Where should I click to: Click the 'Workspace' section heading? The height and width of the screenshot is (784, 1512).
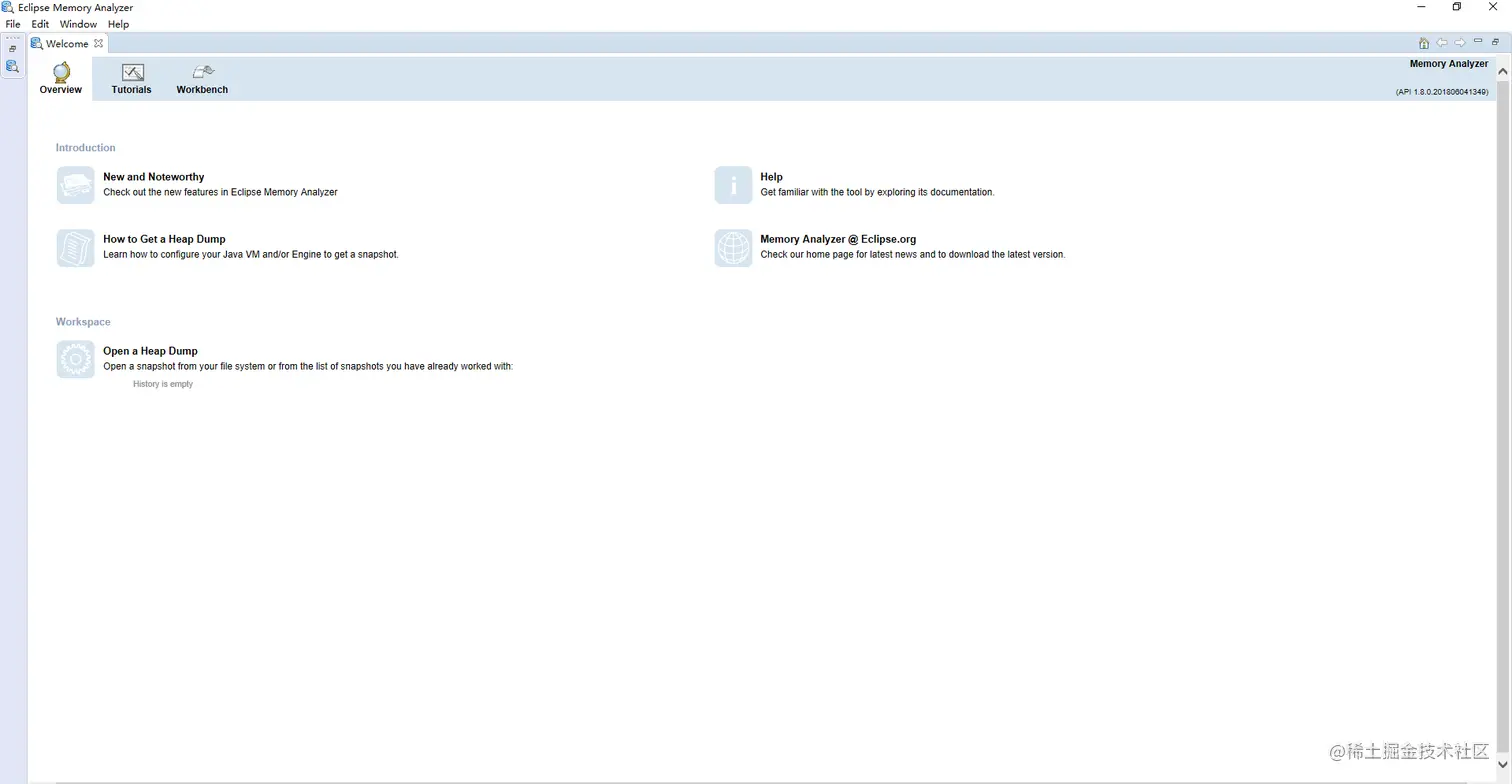[83, 322]
